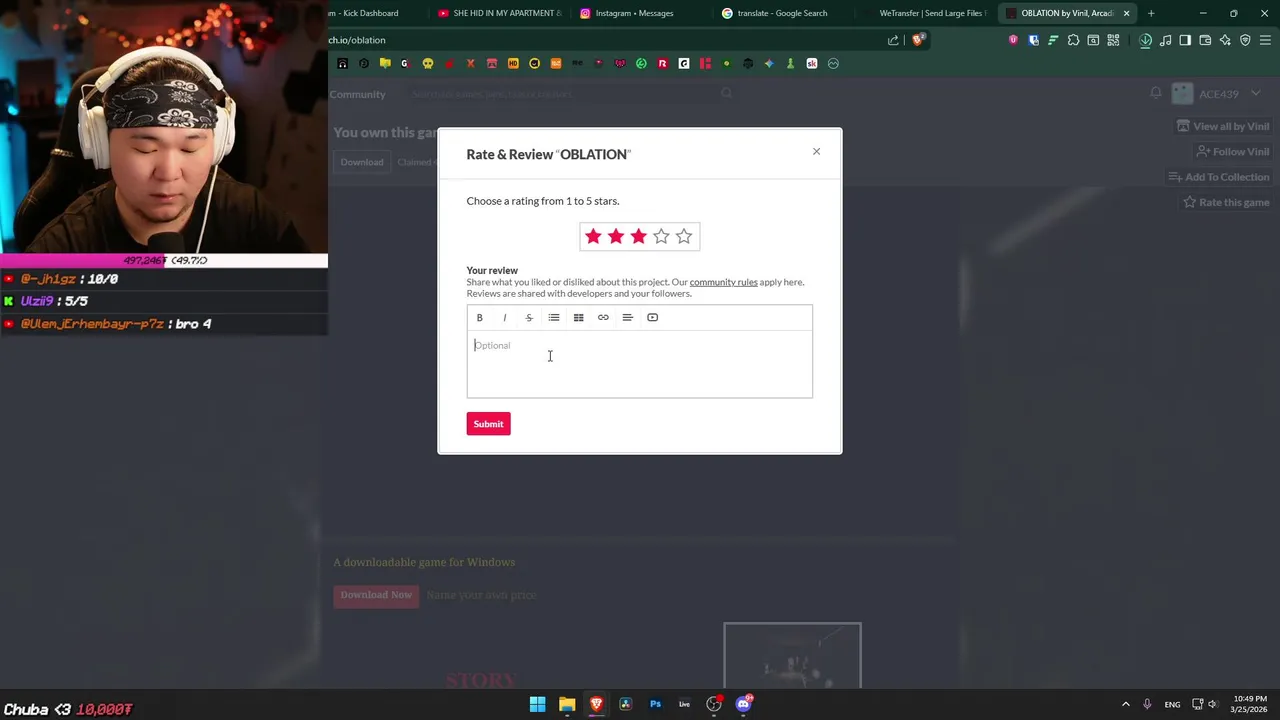Set rating to two stars
1280x720 pixels.
pos(616,236)
